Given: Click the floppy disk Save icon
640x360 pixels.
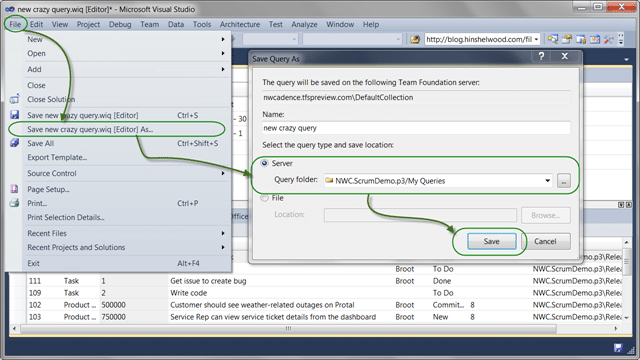Looking at the screenshot, I should pos(15,115).
